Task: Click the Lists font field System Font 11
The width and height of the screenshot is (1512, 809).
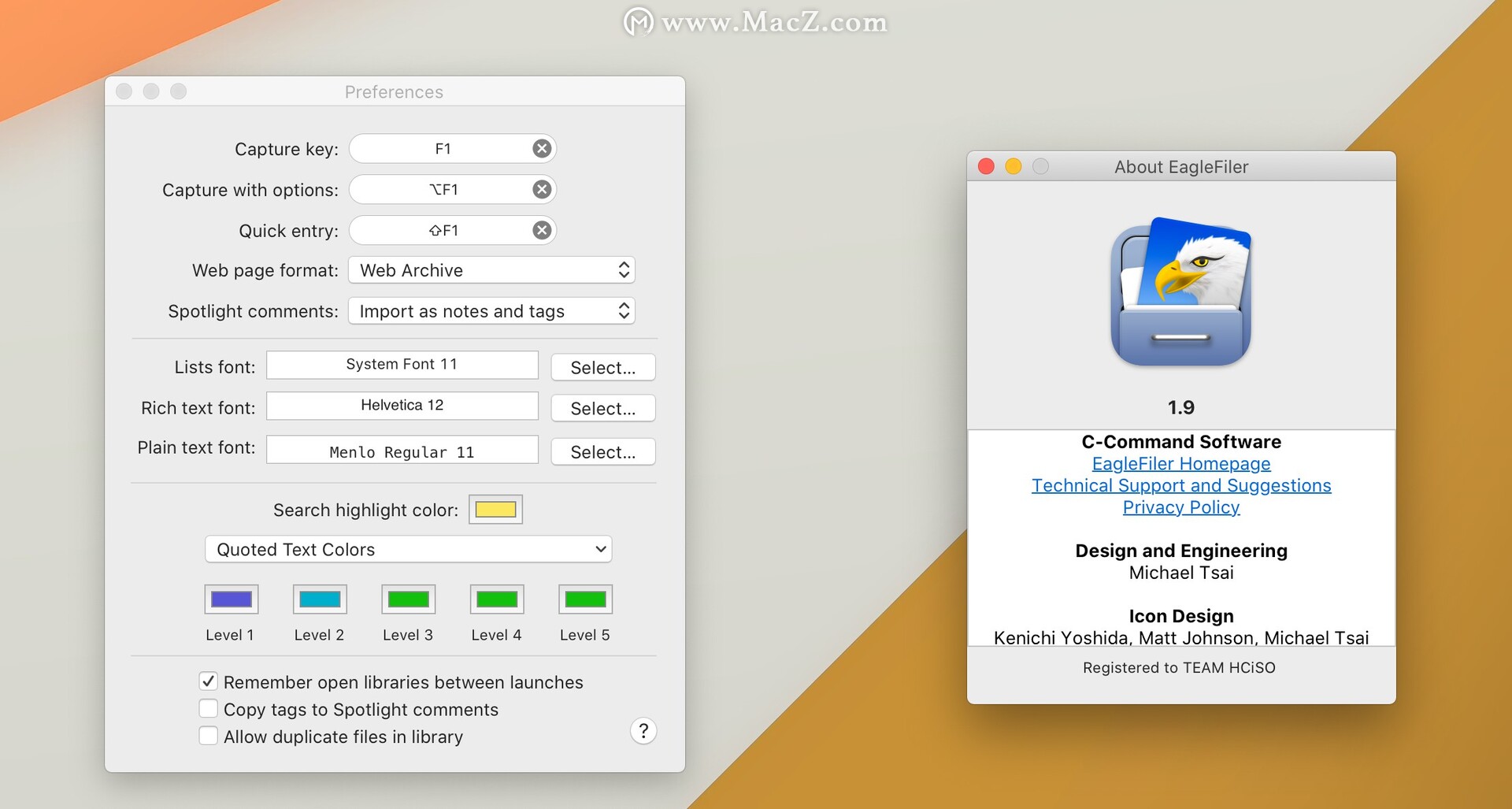Action: (402, 365)
